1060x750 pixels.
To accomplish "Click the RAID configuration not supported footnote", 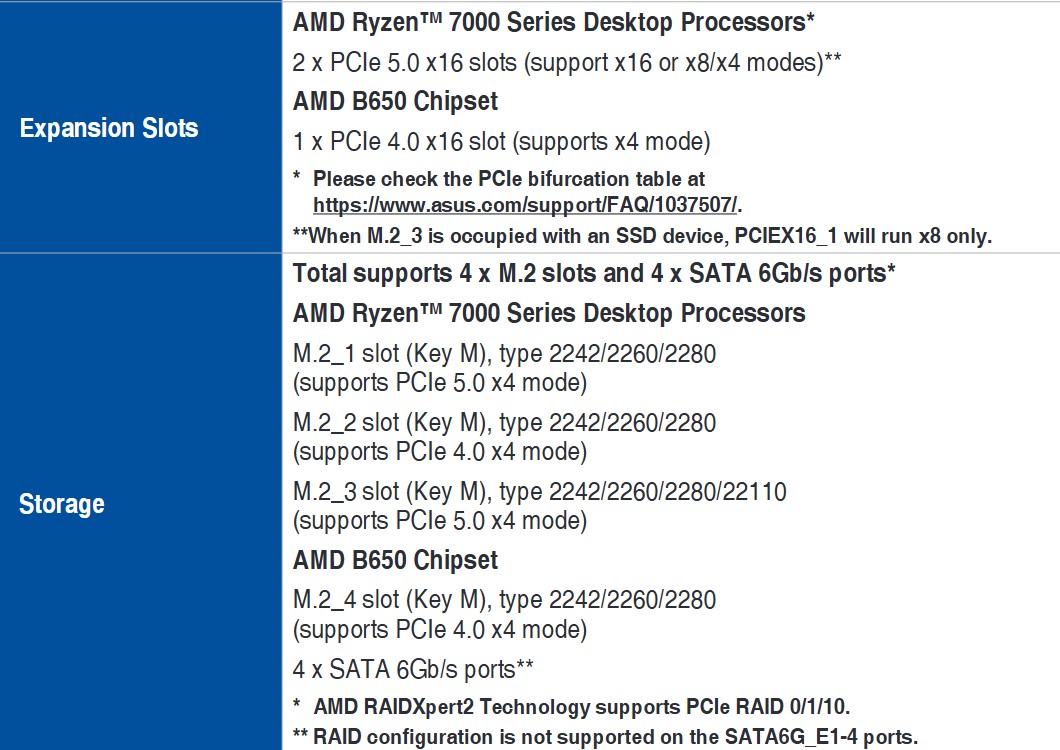I will [x=605, y=736].
